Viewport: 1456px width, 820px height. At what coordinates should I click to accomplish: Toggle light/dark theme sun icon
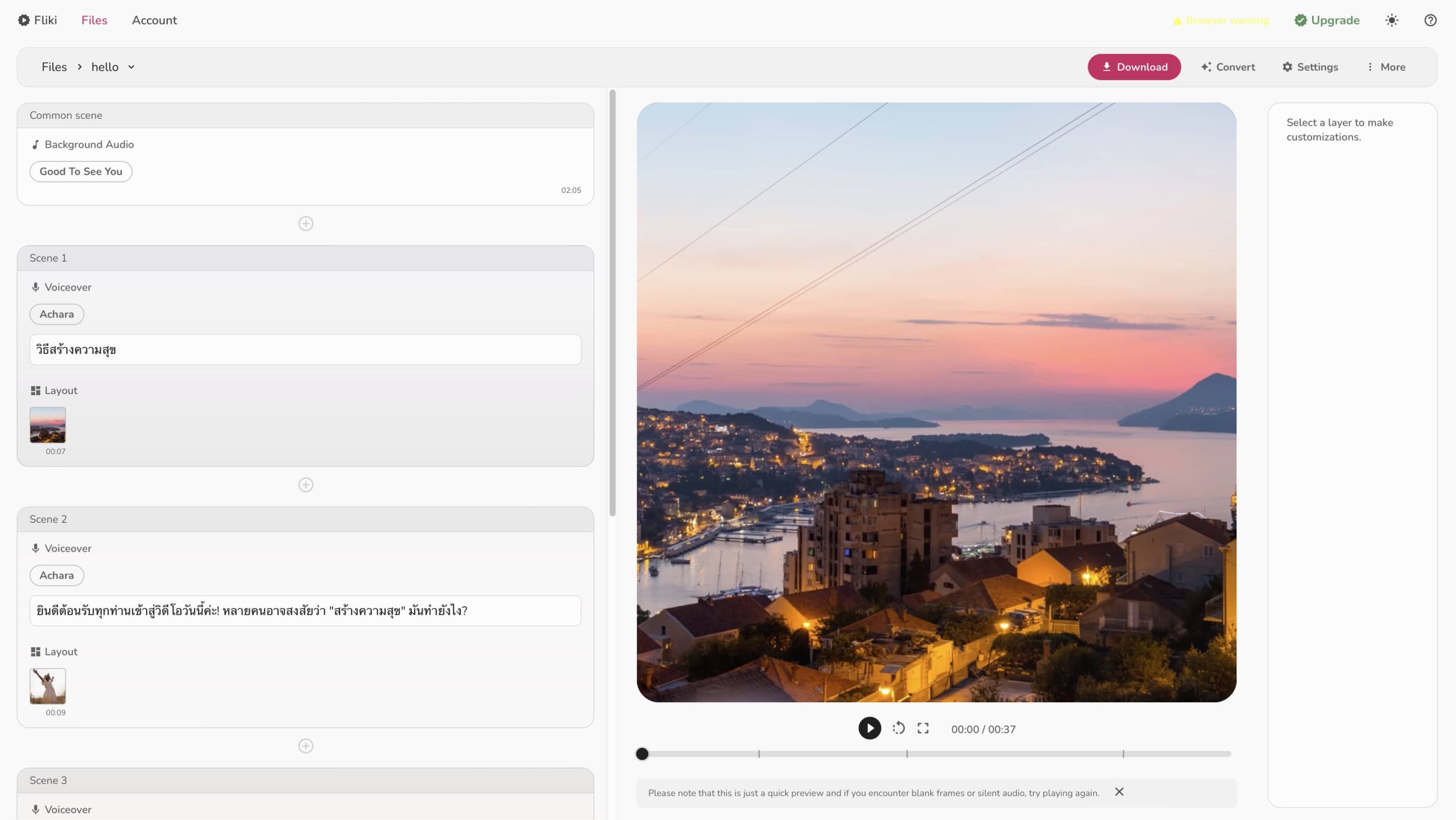tap(1391, 20)
